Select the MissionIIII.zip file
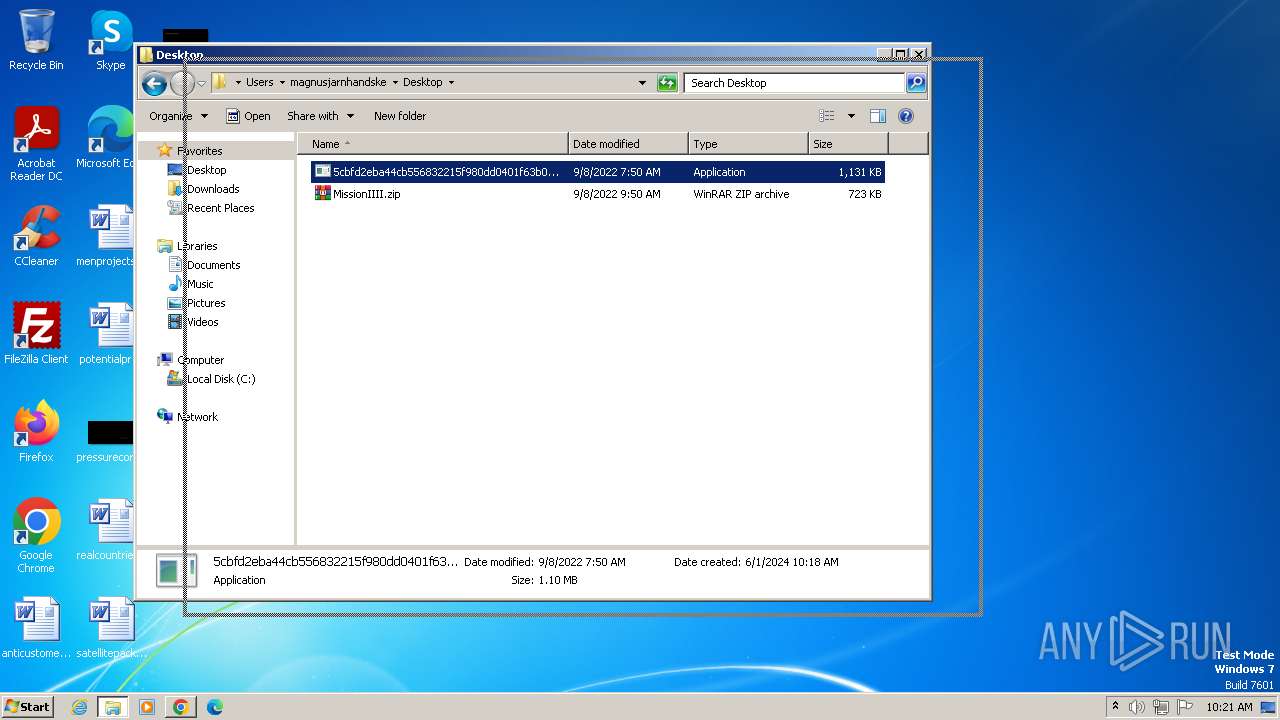Screen dimensions: 1280x720 598,194
